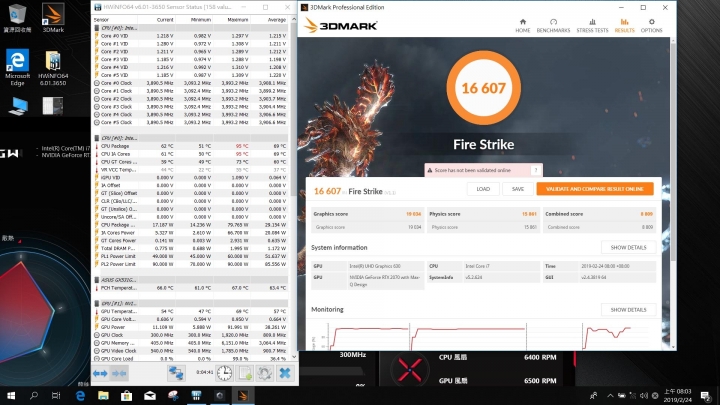Viewport: 720px width, 405px height.
Task: Select the GPU Clock sensor row
Action: [x=191, y=335]
